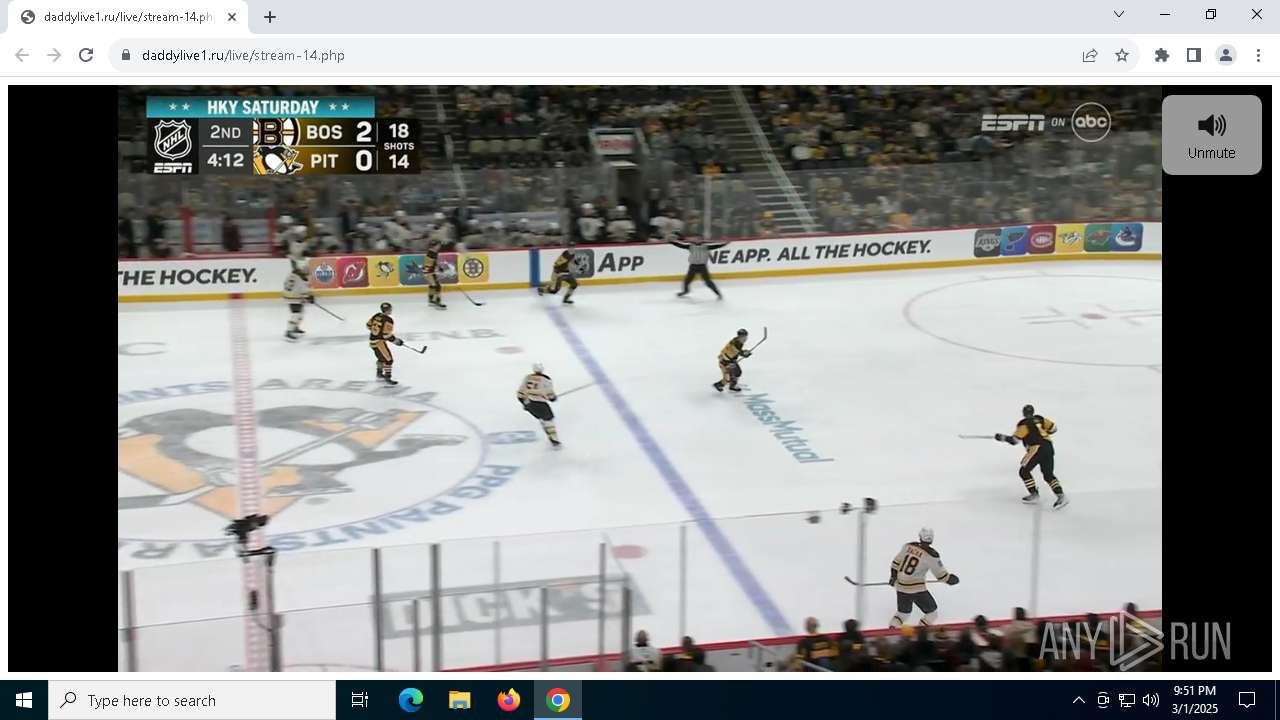
Task: Open the Windows notification center
Action: pyautogui.click(x=1247, y=700)
